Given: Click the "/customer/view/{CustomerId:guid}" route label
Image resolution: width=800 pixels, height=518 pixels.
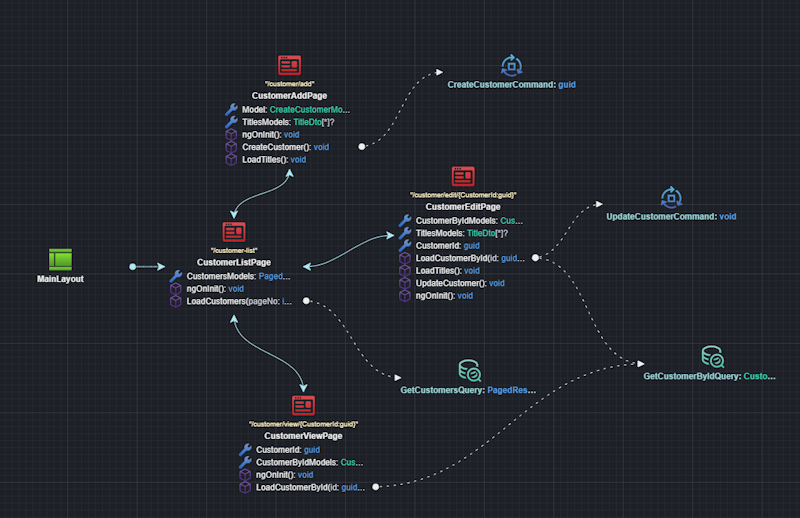Looking at the screenshot, I should (x=303, y=424).
